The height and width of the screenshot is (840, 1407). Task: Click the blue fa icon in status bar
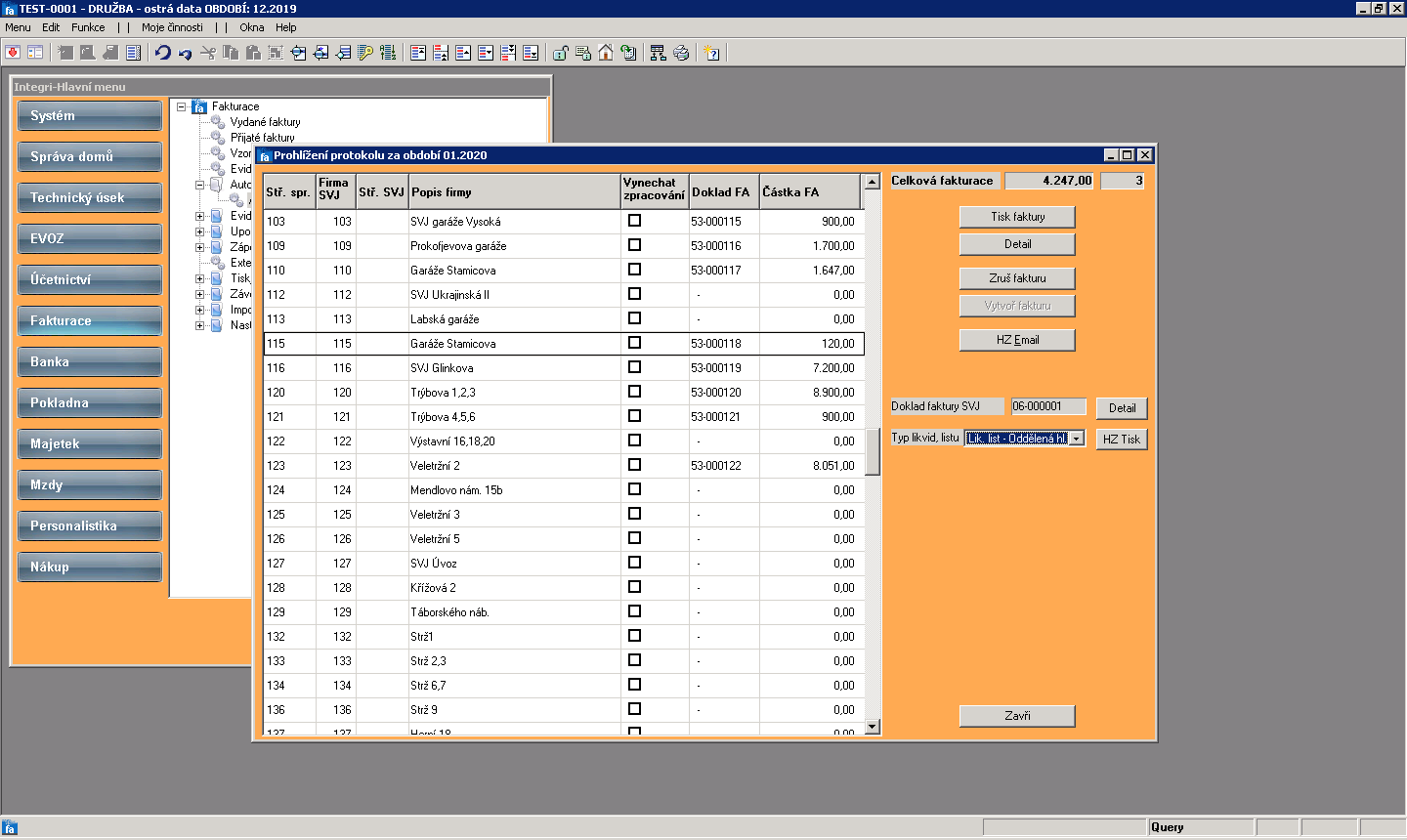pyautogui.click(x=10, y=828)
